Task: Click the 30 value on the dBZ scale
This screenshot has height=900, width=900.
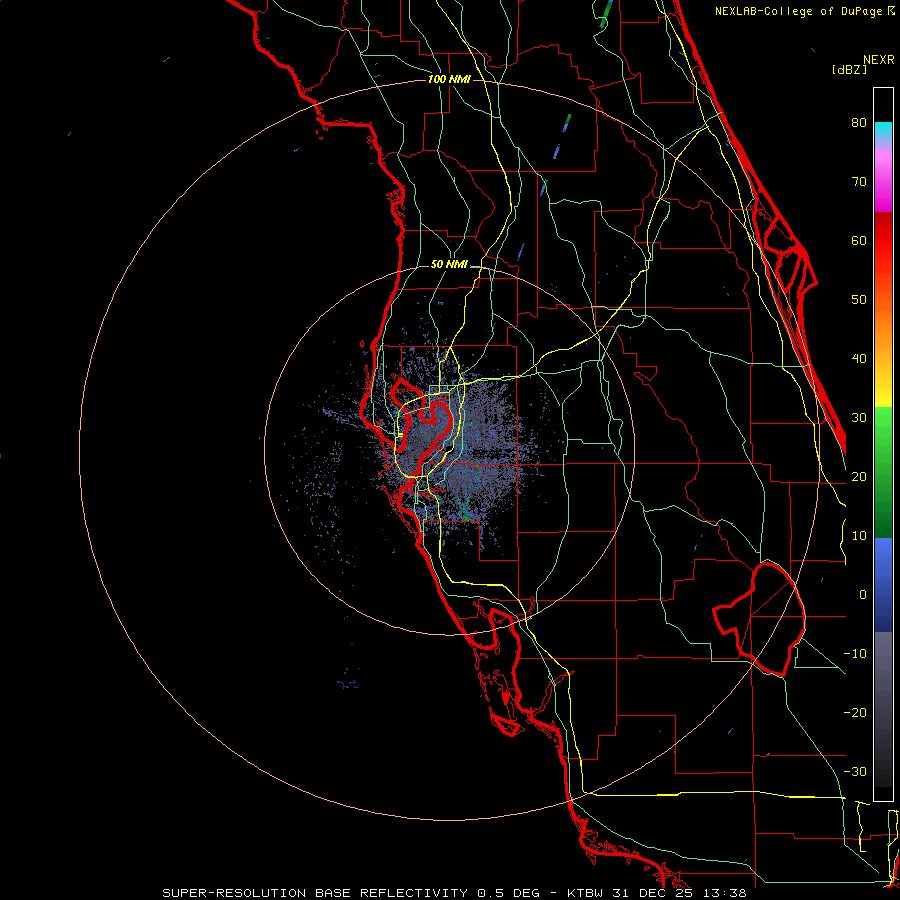Action: coord(859,417)
